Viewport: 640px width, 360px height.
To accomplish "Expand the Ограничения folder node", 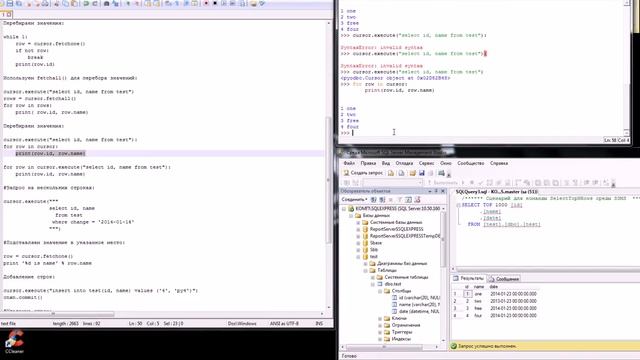I will [x=380, y=325].
